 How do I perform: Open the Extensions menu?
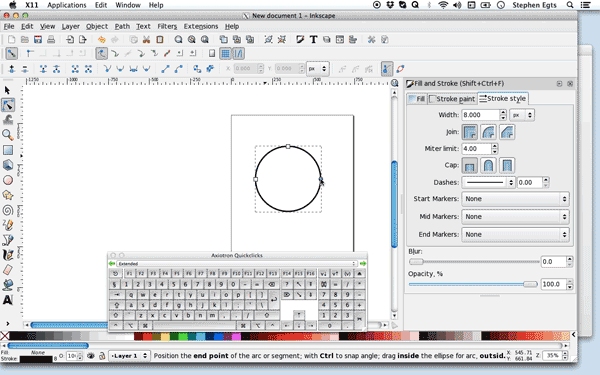[x=201, y=26]
